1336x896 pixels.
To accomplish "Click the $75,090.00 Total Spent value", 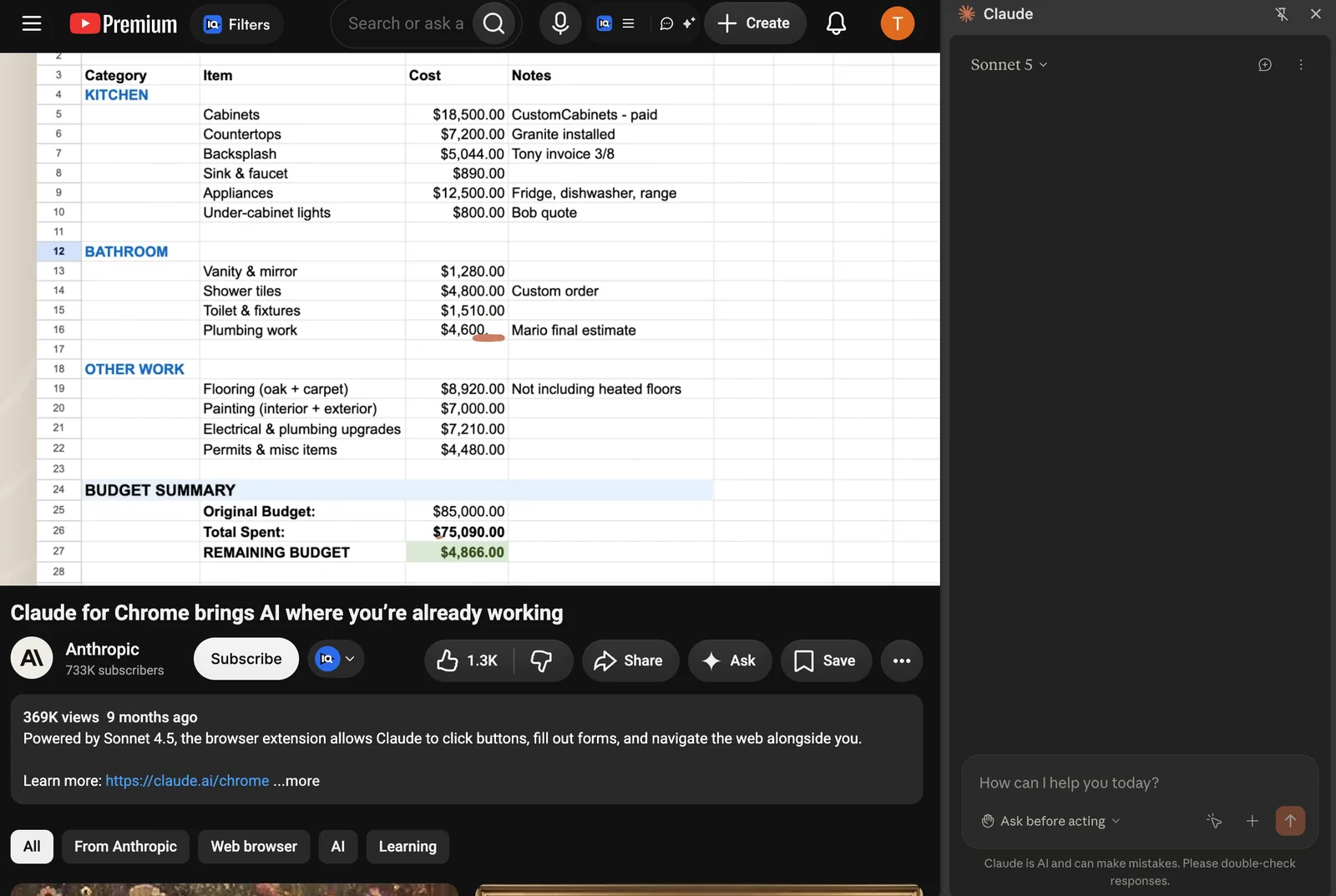I will coord(468,532).
